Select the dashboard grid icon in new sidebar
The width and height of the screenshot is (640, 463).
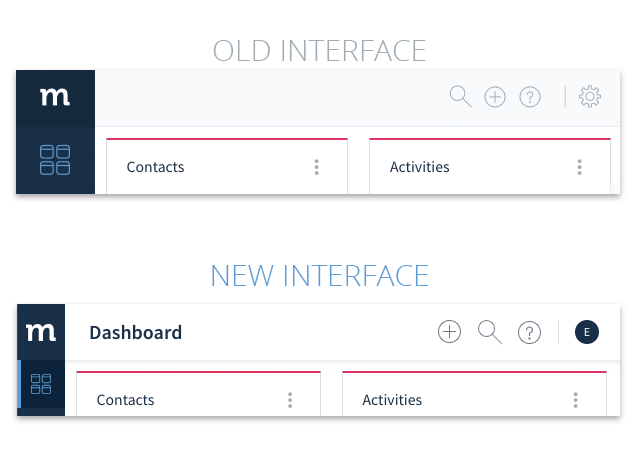pos(41,384)
